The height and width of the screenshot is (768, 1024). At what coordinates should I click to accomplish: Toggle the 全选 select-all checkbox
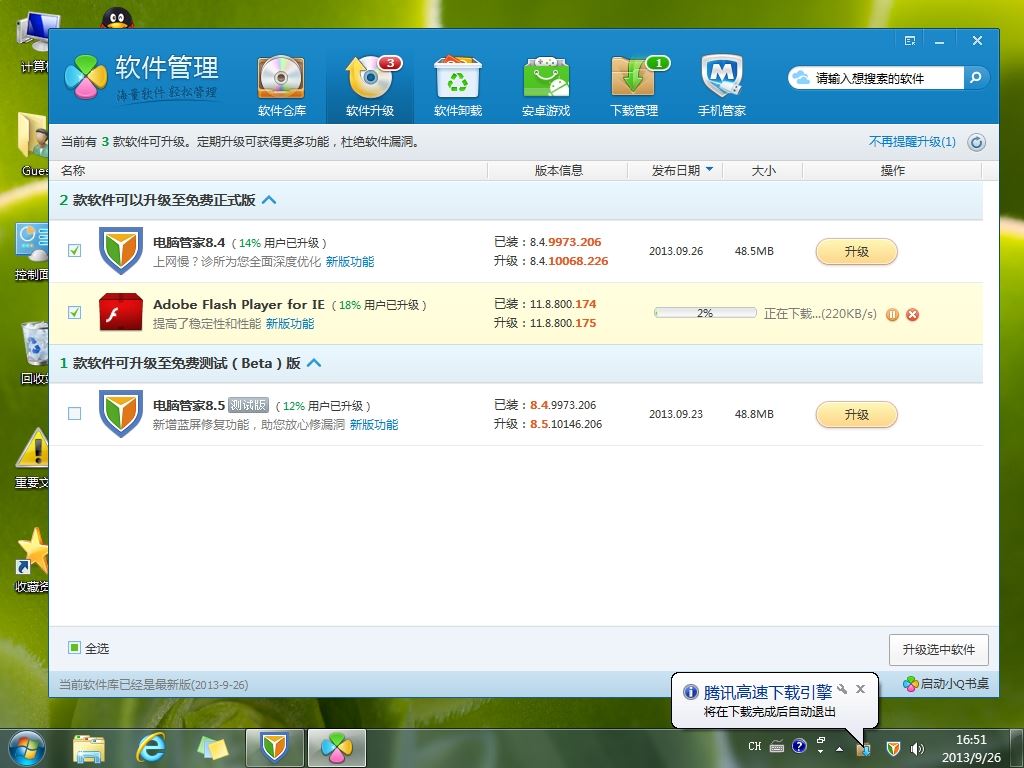pyautogui.click(x=74, y=648)
